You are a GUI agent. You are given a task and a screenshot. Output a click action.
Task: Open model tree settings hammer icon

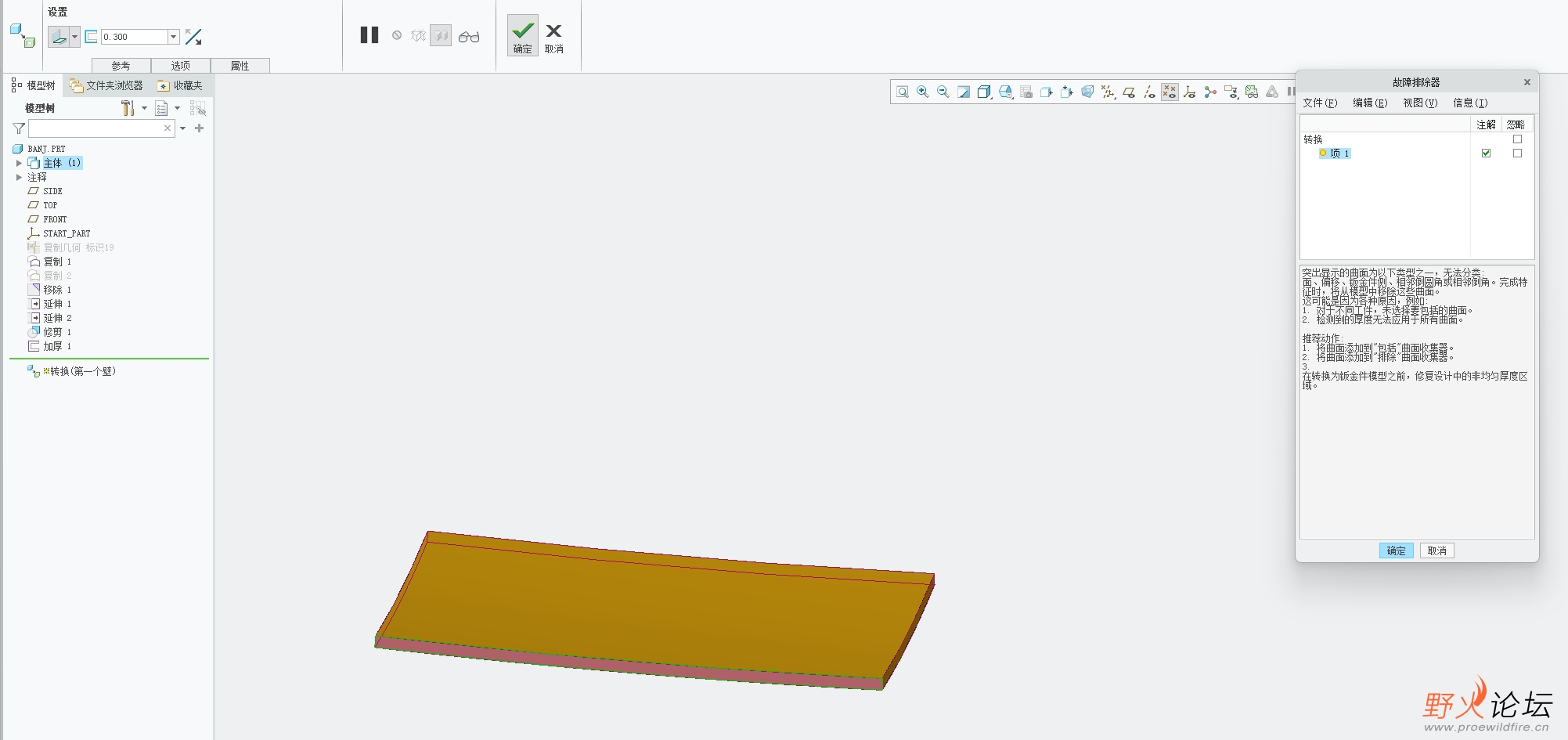point(128,108)
